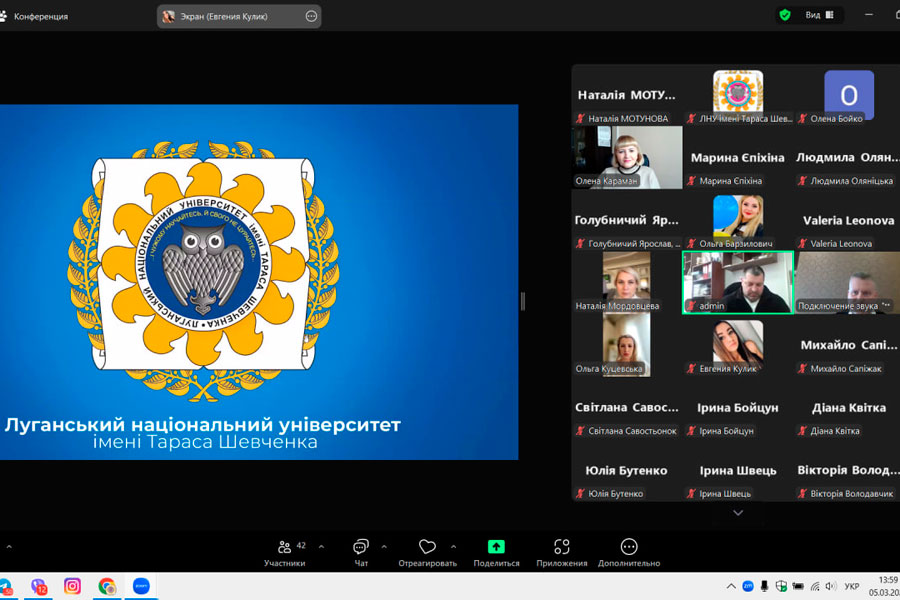Open the Вид view layout menu
The image size is (900, 600).
819,15
